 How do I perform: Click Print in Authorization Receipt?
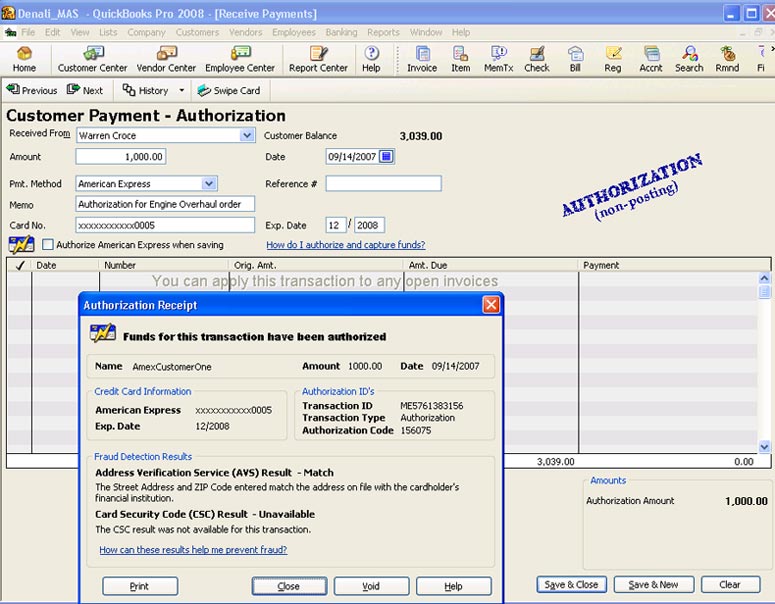coord(140,586)
